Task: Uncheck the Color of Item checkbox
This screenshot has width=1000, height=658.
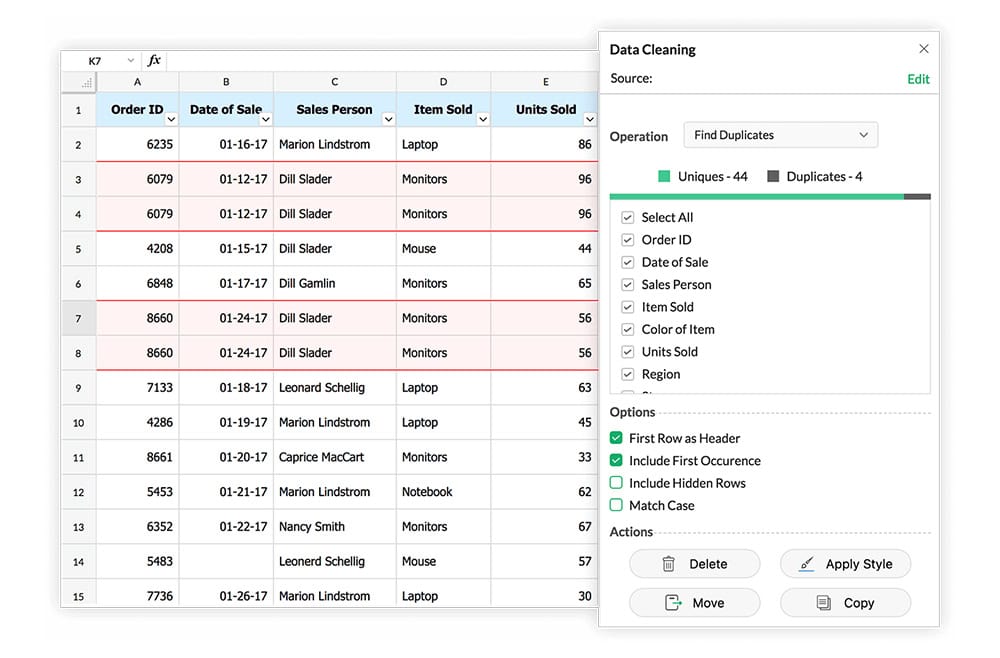Action: [x=628, y=329]
